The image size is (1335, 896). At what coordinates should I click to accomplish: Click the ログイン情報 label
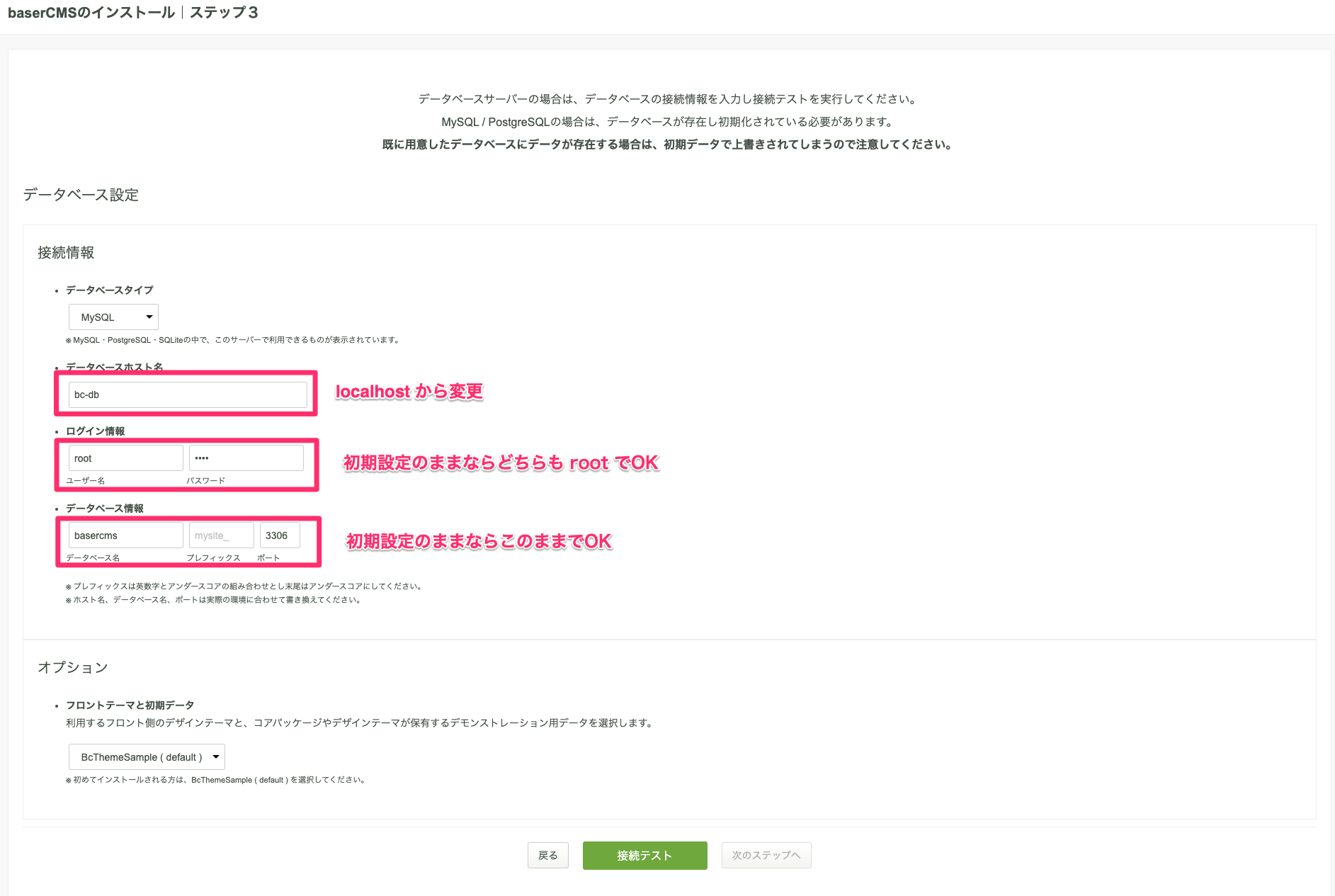[x=96, y=431]
